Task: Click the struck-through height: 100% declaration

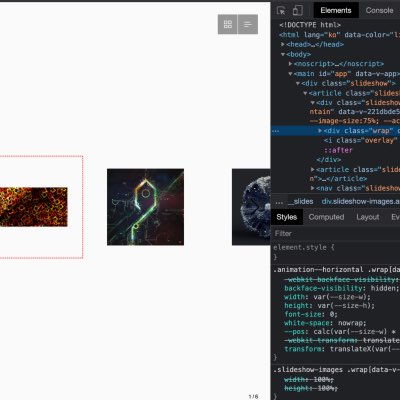Action: 311,388
